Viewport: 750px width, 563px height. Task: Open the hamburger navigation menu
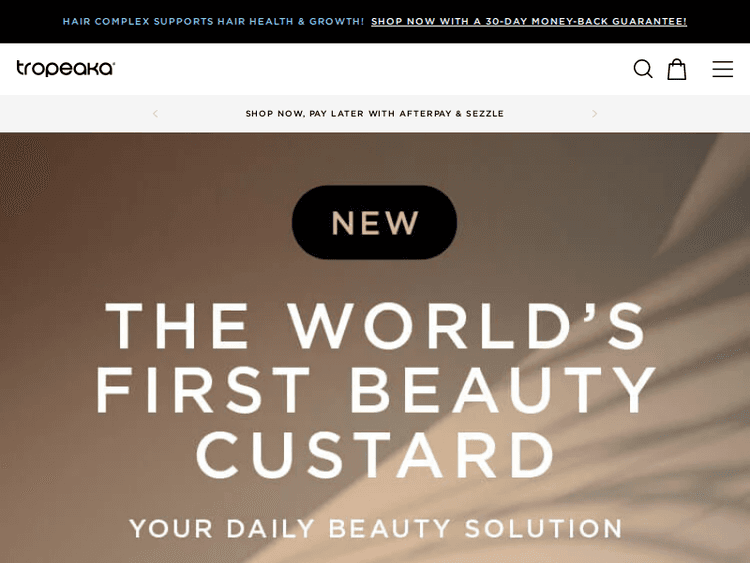(x=722, y=69)
